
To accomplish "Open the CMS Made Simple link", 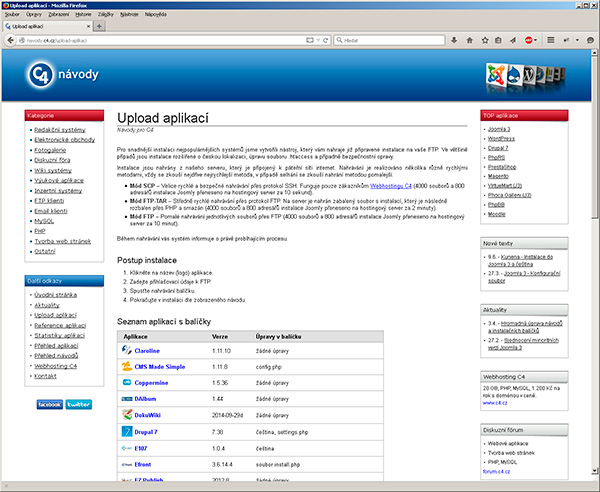I will [x=160, y=367].
